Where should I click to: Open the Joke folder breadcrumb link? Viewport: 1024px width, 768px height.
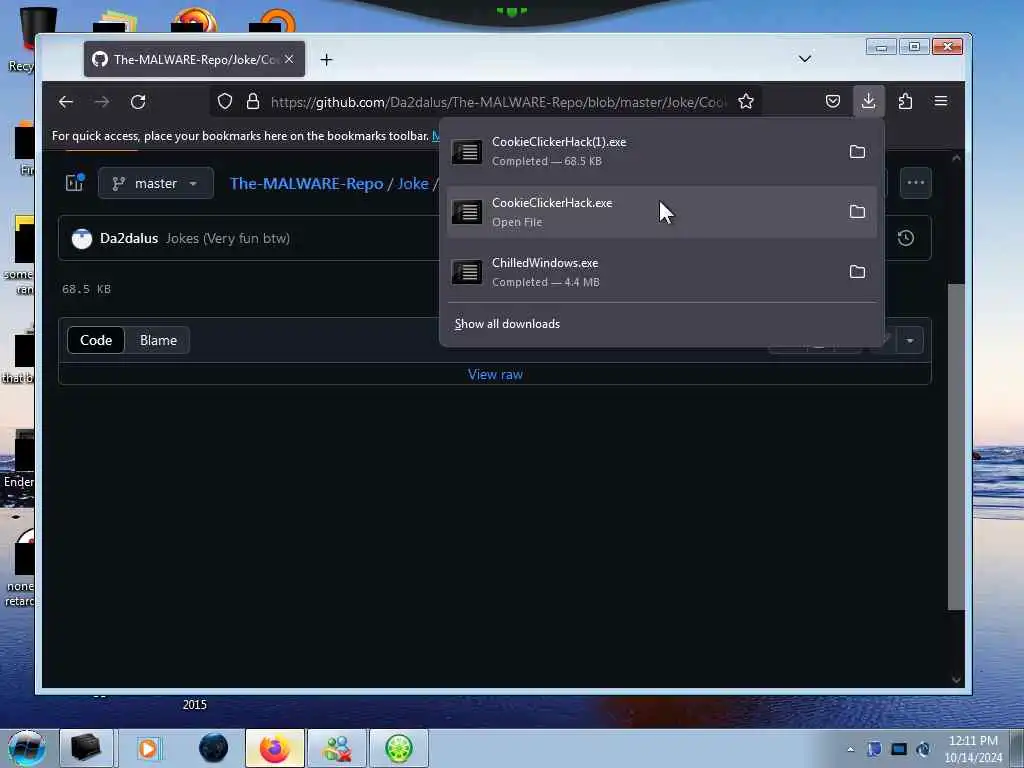(413, 184)
